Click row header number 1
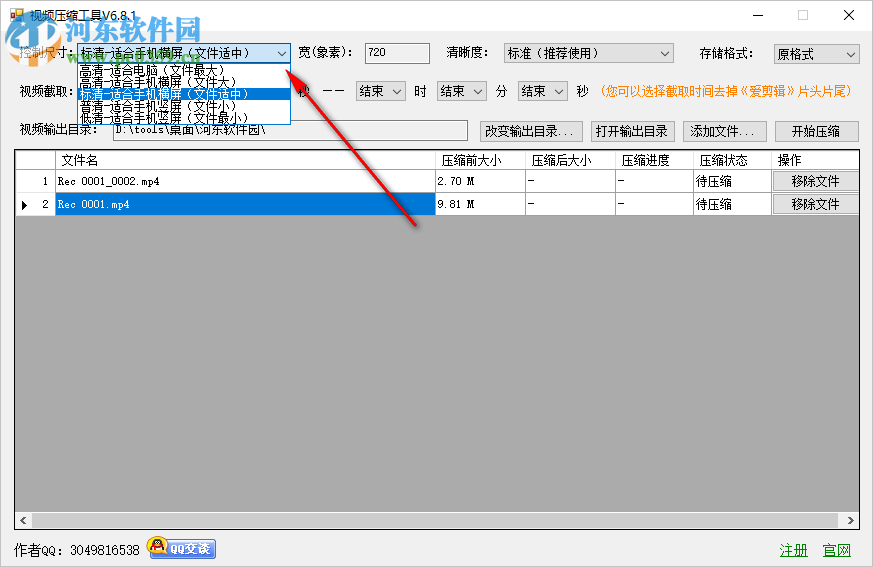The width and height of the screenshot is (873, 567). coord(35,181)
